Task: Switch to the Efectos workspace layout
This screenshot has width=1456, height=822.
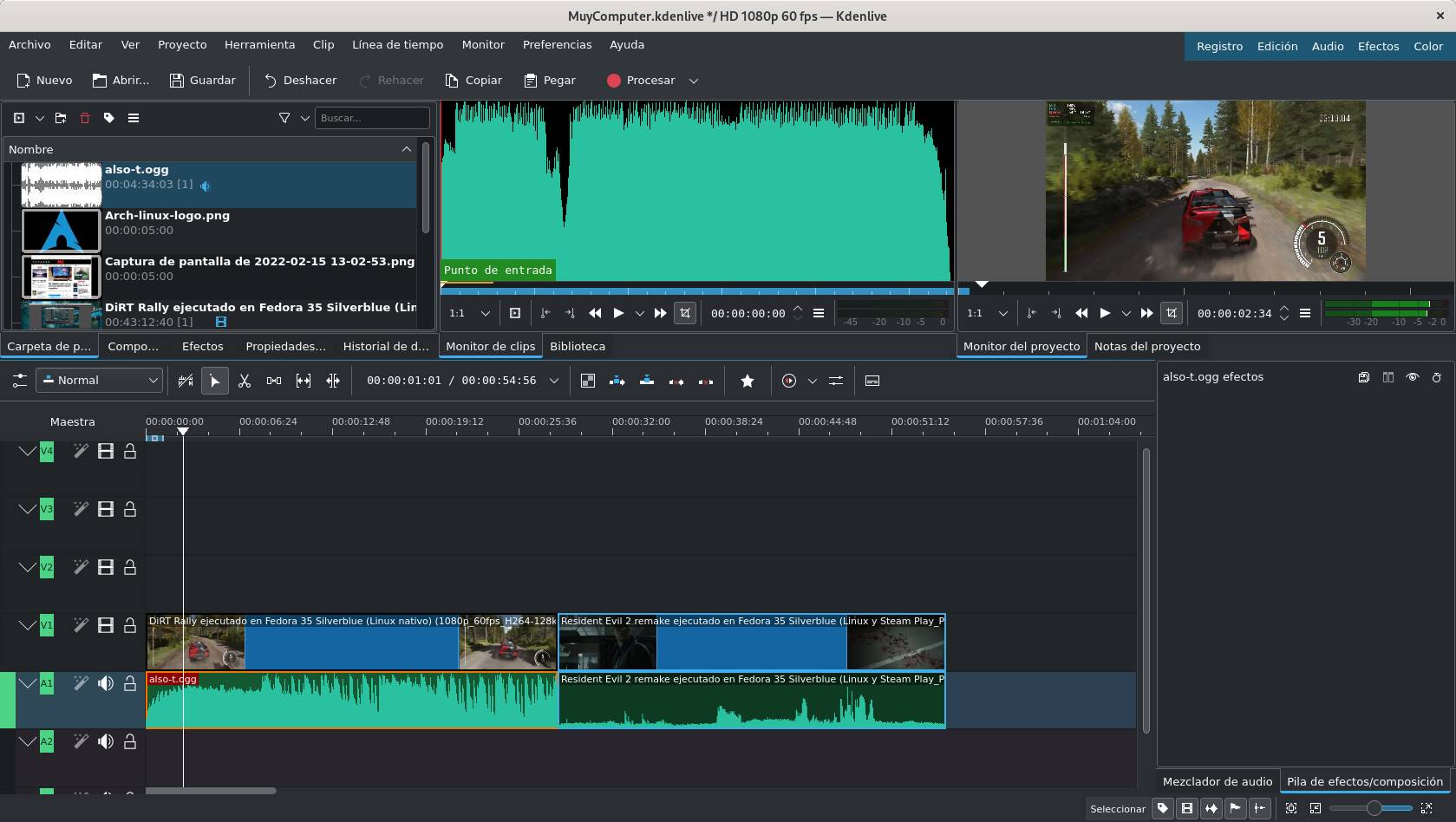Action: pyautogui.click(x=1378, y=46)
